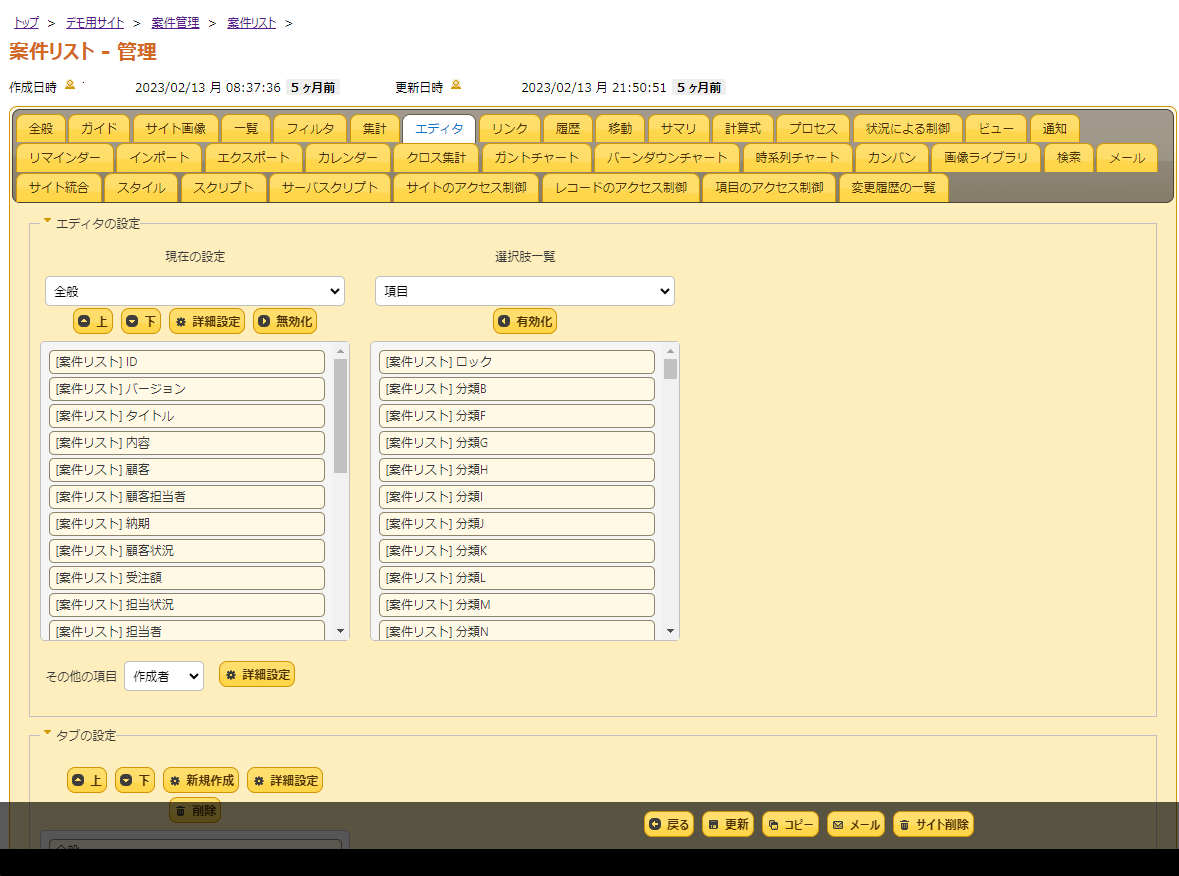Click the up arrow button above current settings list
The height and width of the screenshot is (876, 1179).
(93, 321)
